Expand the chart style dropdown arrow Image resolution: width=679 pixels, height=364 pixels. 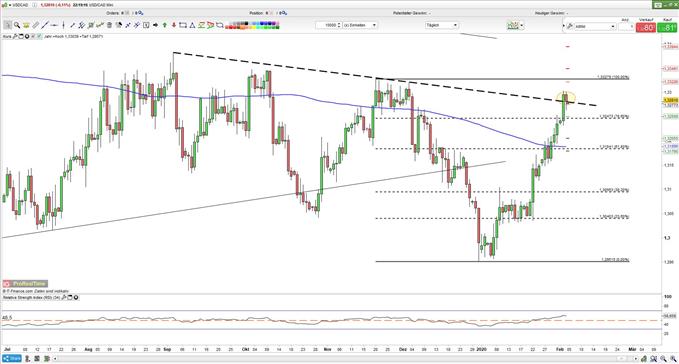(x=522, y=26)
